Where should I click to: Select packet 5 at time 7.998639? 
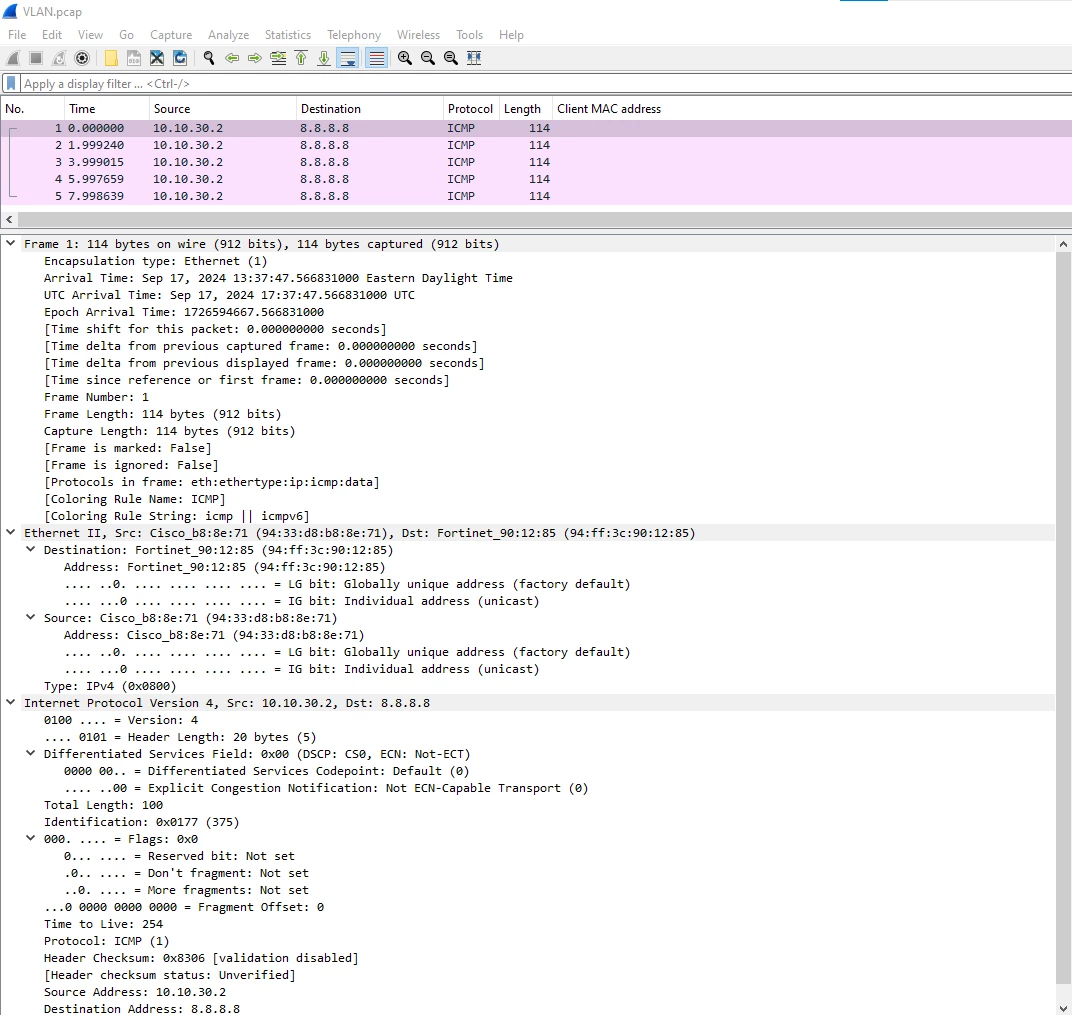536,196
